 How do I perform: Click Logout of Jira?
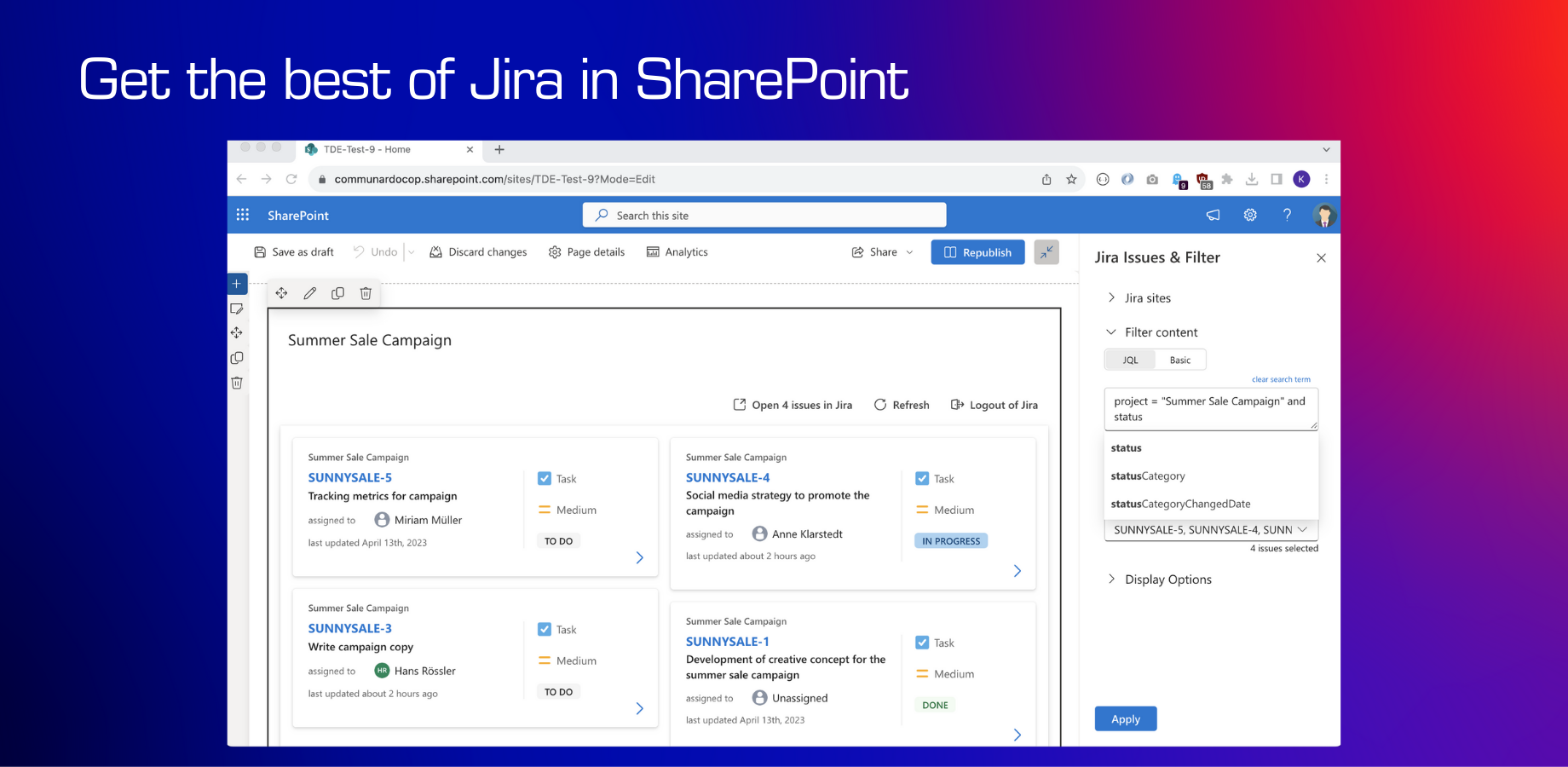994,405
